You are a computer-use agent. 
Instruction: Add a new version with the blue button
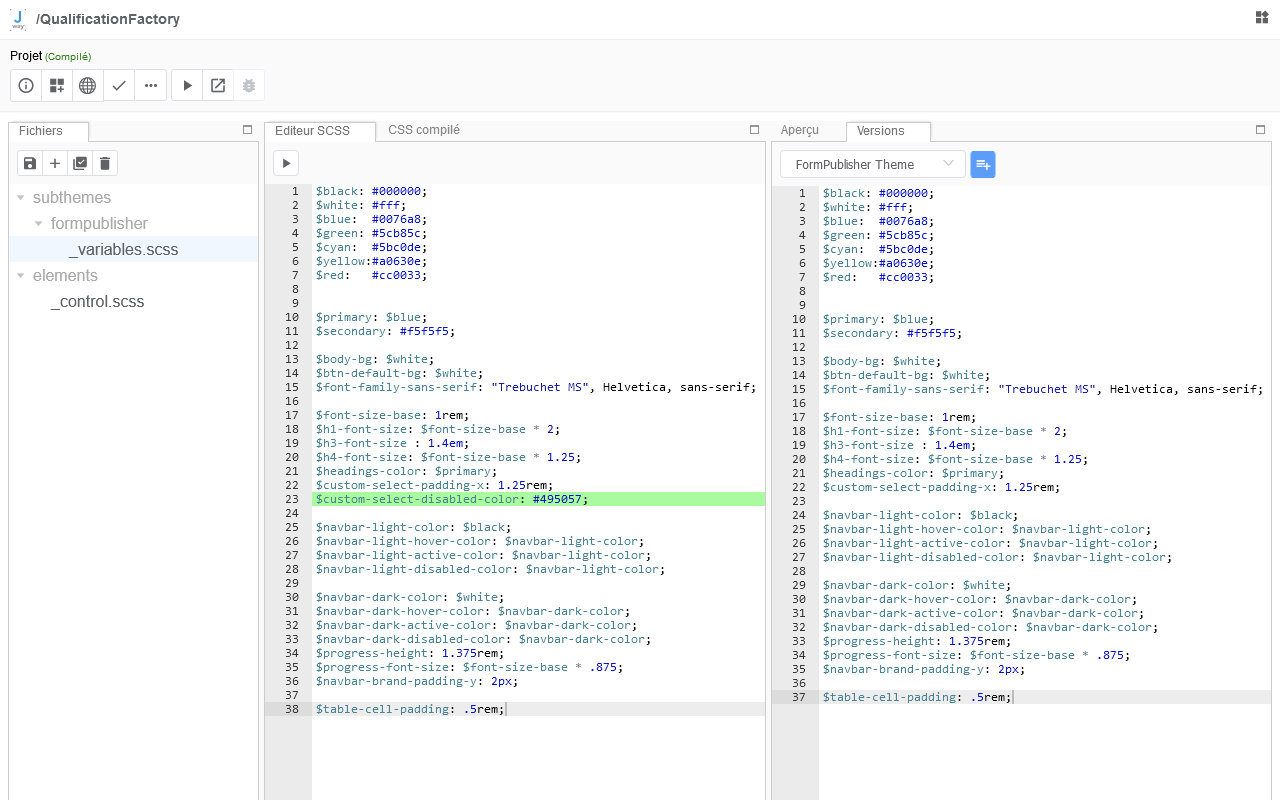point(983,164)
